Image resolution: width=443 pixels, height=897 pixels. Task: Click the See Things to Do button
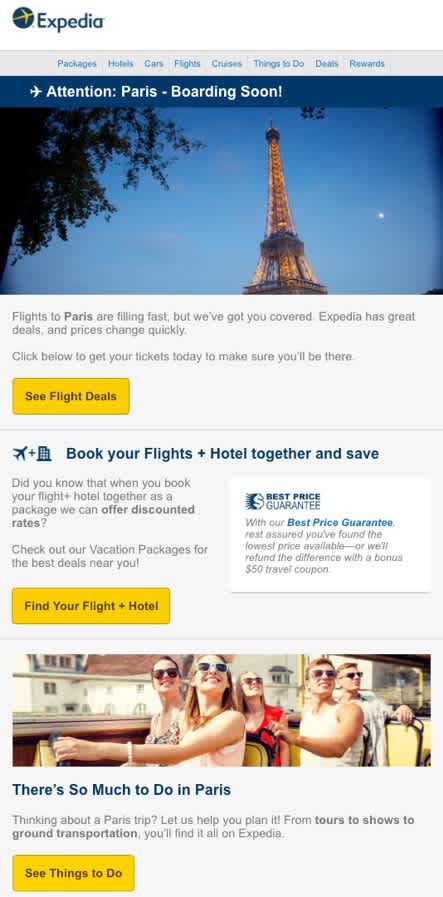(x=73, y=873)
